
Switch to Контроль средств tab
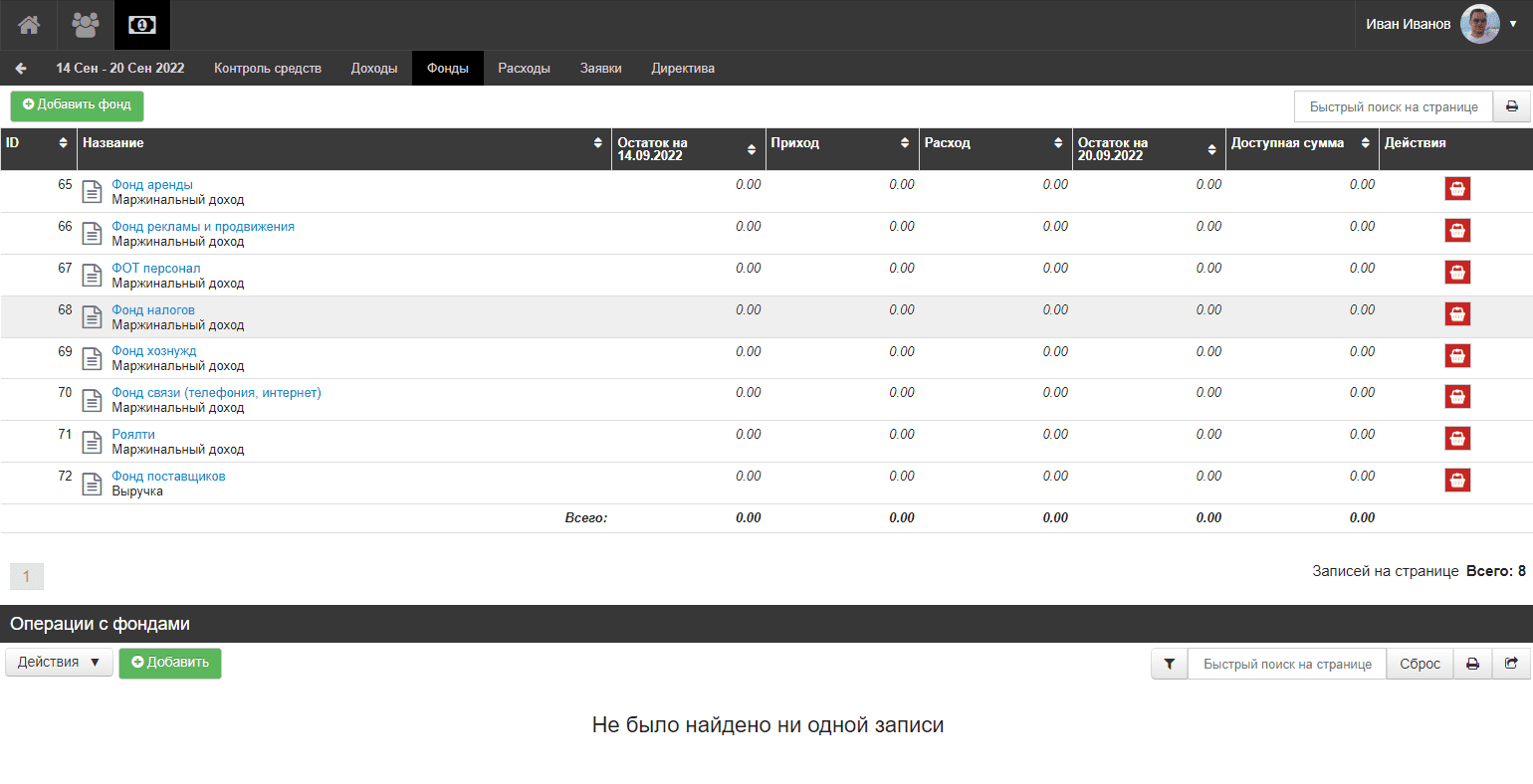(x=268, y=69)
